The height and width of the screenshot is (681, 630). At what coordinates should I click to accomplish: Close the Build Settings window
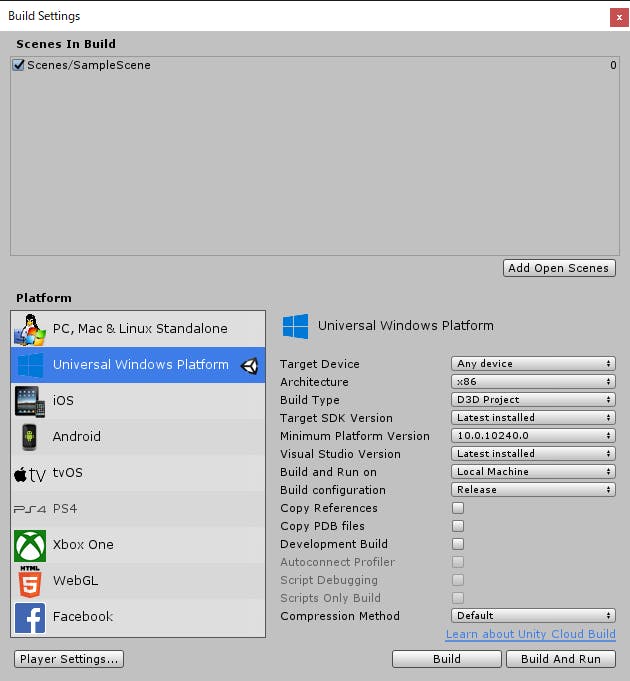[x=619, y=18]
